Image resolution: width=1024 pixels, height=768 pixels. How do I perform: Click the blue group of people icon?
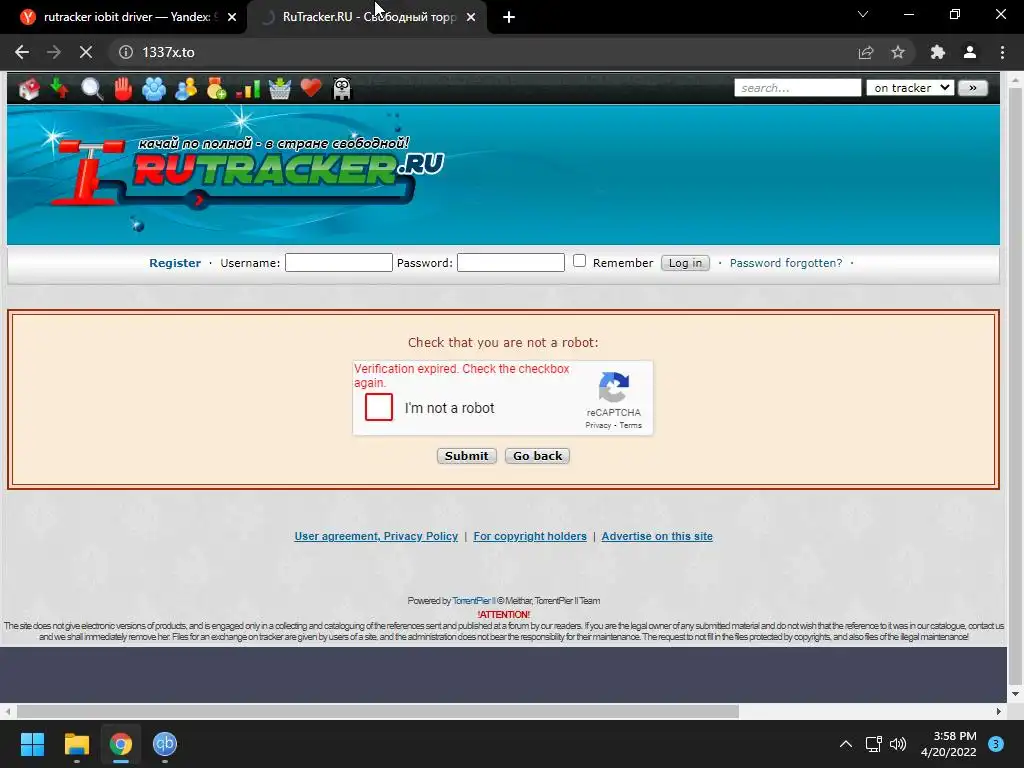[154, 88]
